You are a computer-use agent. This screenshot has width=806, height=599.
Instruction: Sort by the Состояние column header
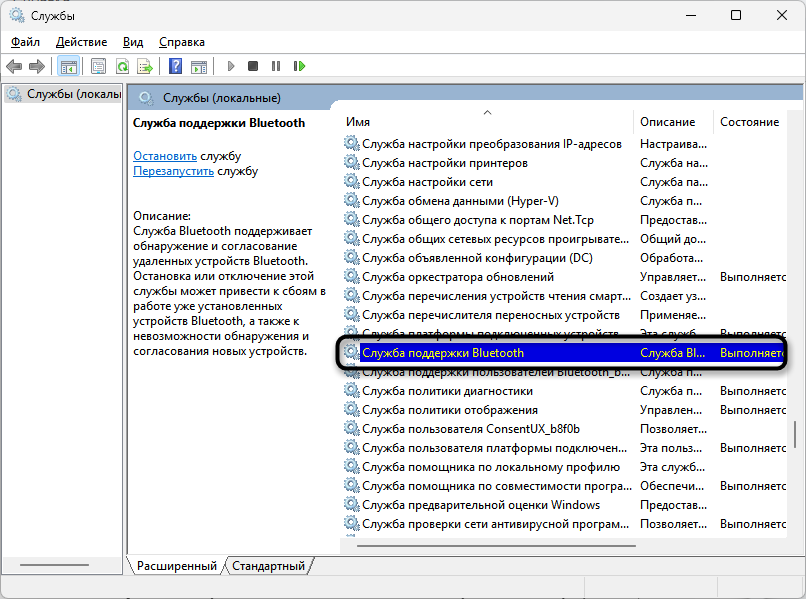[749, 122]
